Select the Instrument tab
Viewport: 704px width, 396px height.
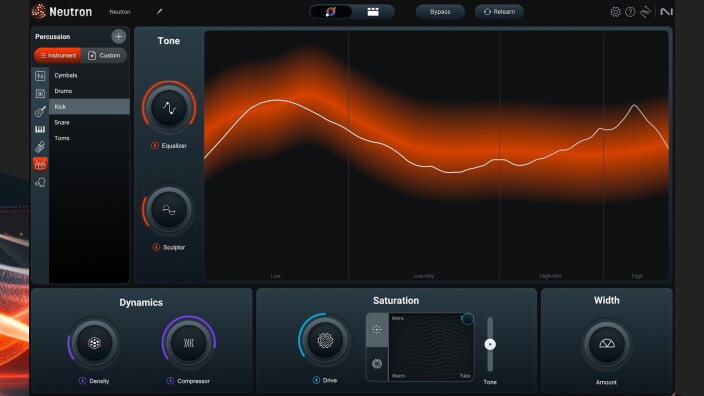point(57,55)
